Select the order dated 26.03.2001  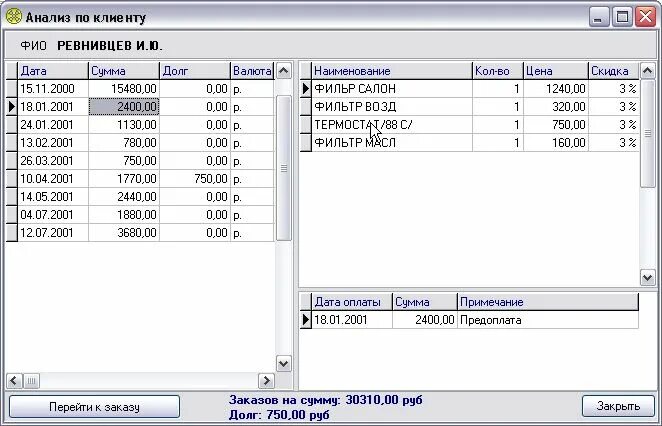pyautogui.click(x=140, y=161)
